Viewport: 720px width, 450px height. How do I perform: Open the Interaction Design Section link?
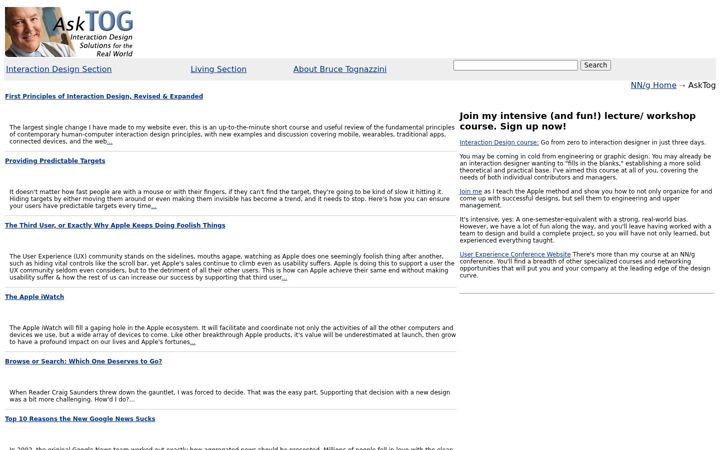coord(59,69)
